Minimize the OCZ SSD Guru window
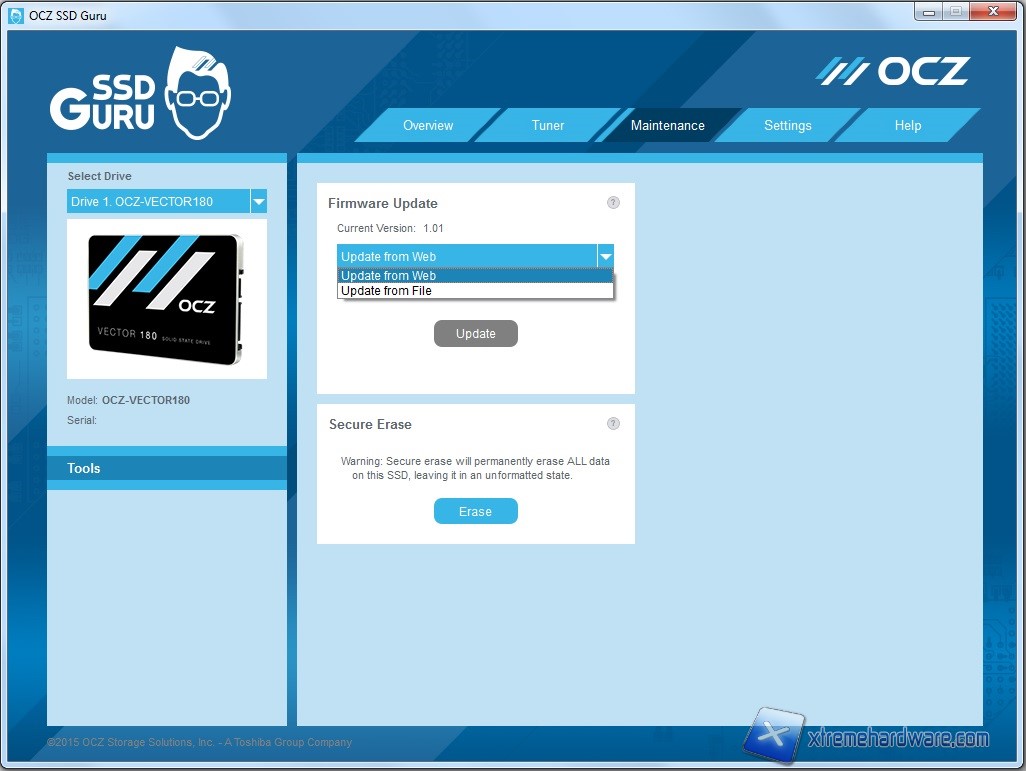This screenshot has width=1026, height=771. (931, 12)
